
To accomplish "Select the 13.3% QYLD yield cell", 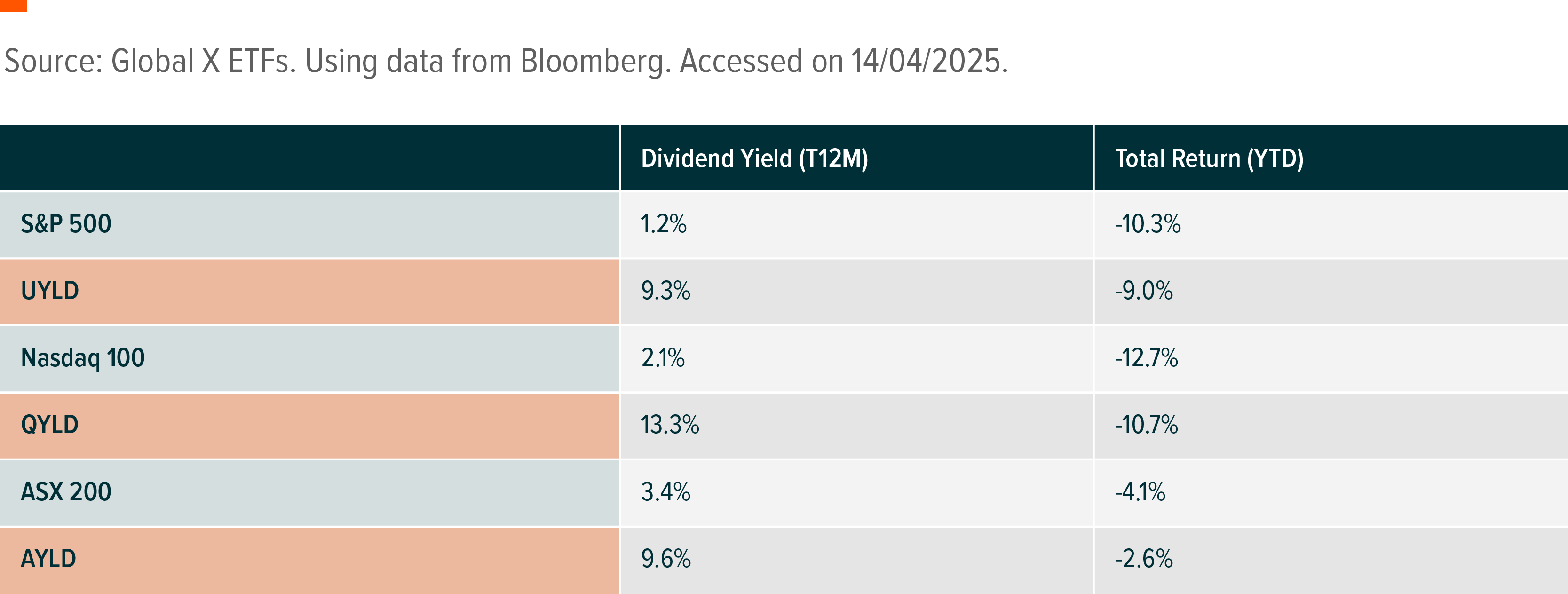I will pyautogui.click(x=670, y=425).
